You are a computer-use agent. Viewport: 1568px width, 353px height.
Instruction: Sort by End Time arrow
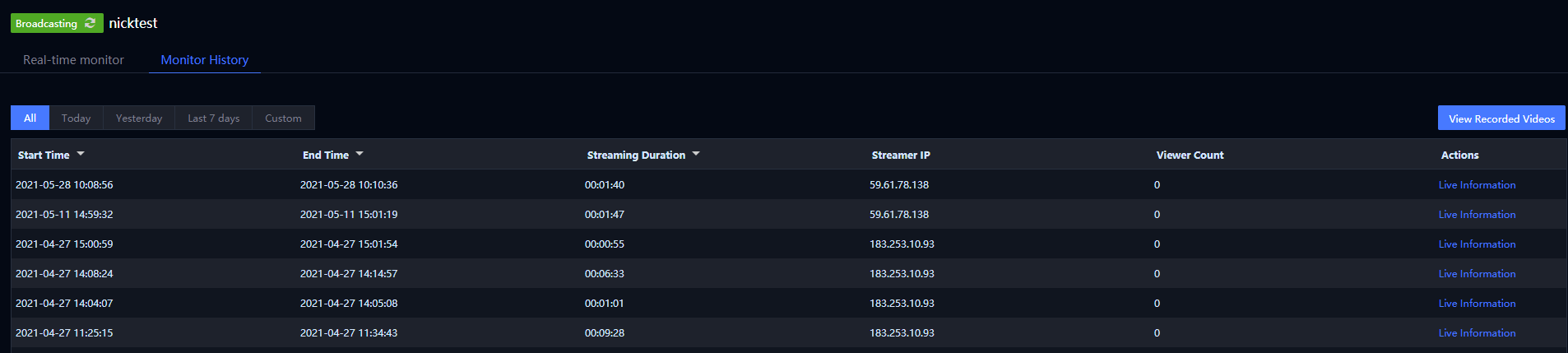[360, 154]
